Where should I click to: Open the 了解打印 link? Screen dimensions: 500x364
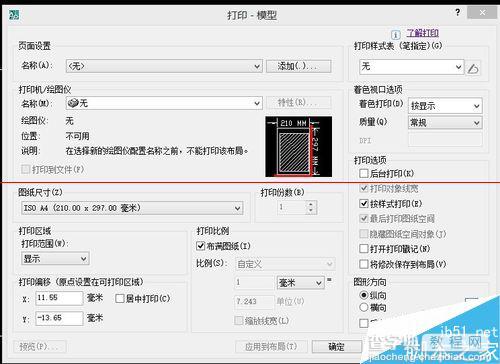point(422,33)
